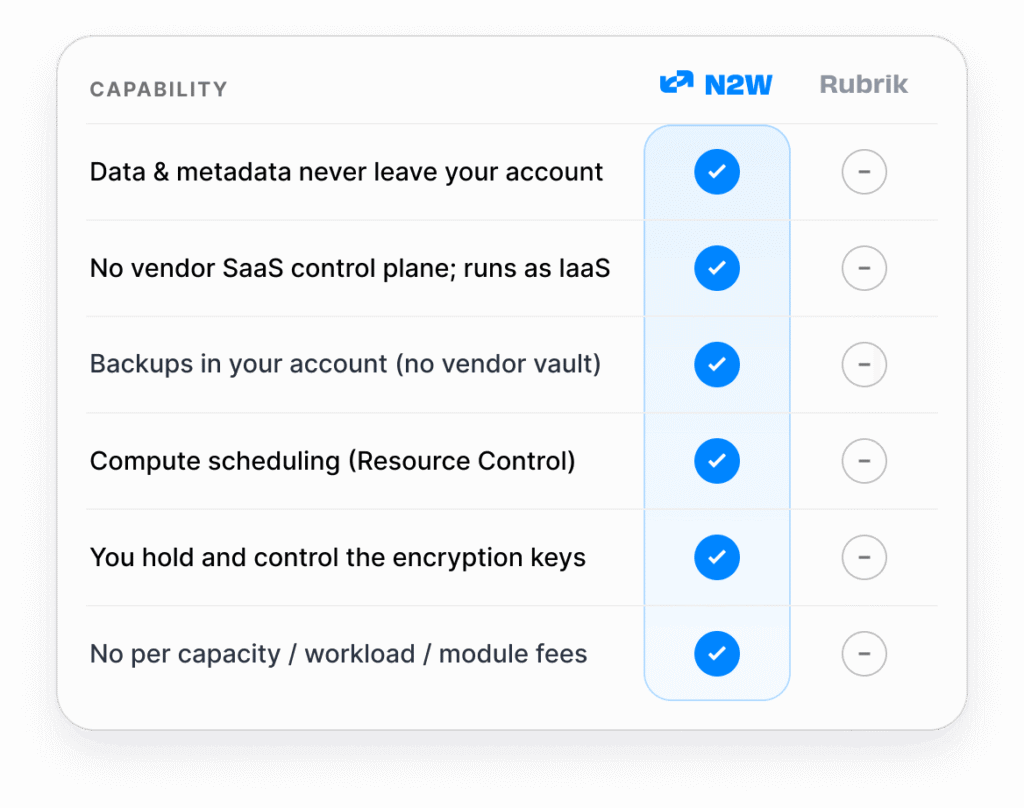Image resolution: width=1024 pixels, height=808 pixels.
Task: Click N2W checkmark for encryption keys row
Action: click(716, 557)
